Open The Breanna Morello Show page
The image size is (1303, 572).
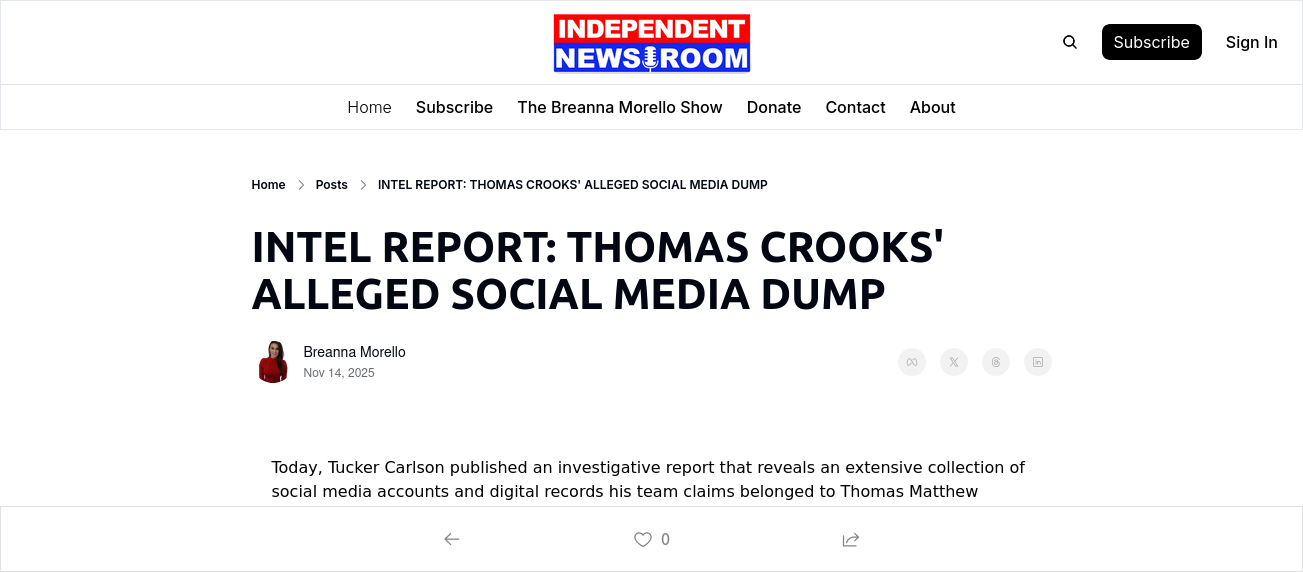coord(620,107)
